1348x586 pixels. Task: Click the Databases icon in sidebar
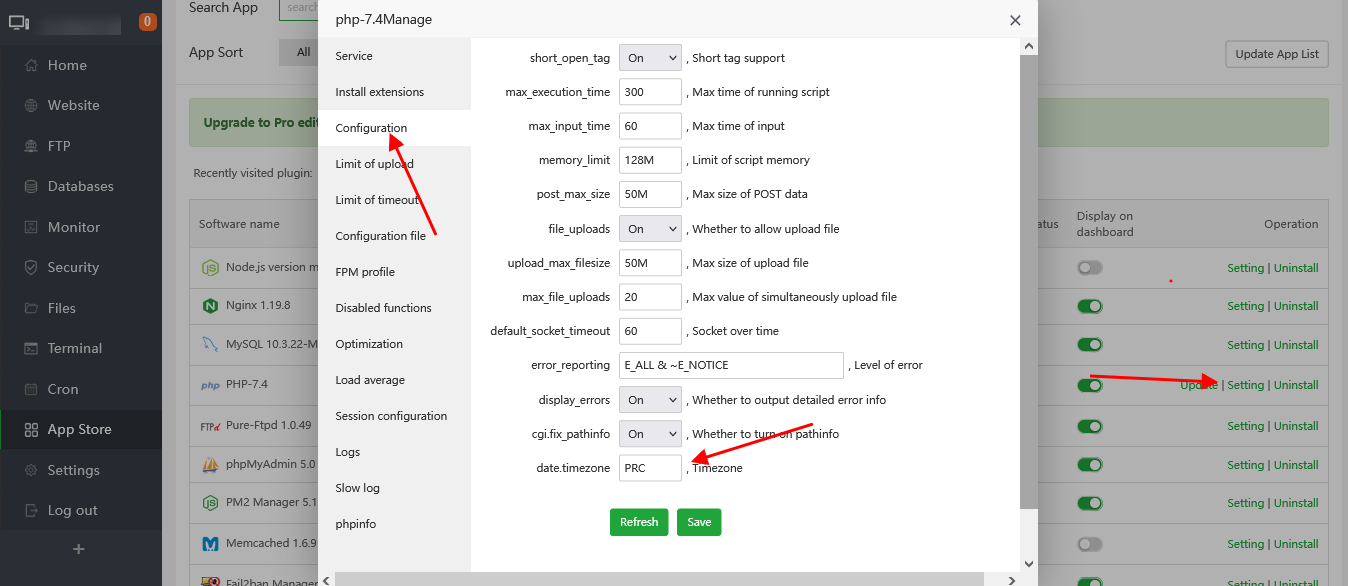click(30, 187)
